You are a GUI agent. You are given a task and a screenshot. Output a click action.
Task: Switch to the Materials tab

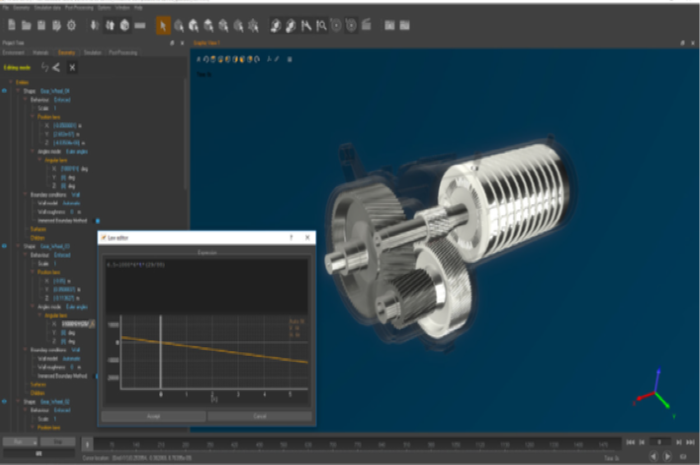pyautogui.click(x=41, y=54)
